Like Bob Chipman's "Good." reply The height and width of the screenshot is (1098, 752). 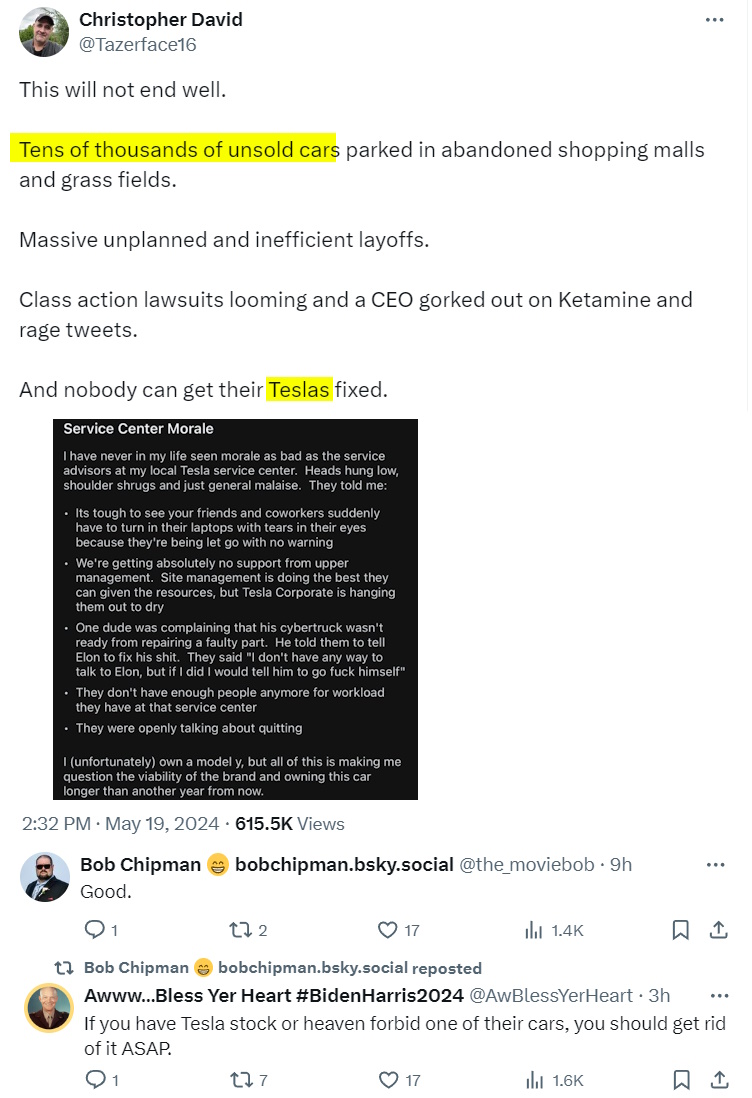[x=388, y=930]
